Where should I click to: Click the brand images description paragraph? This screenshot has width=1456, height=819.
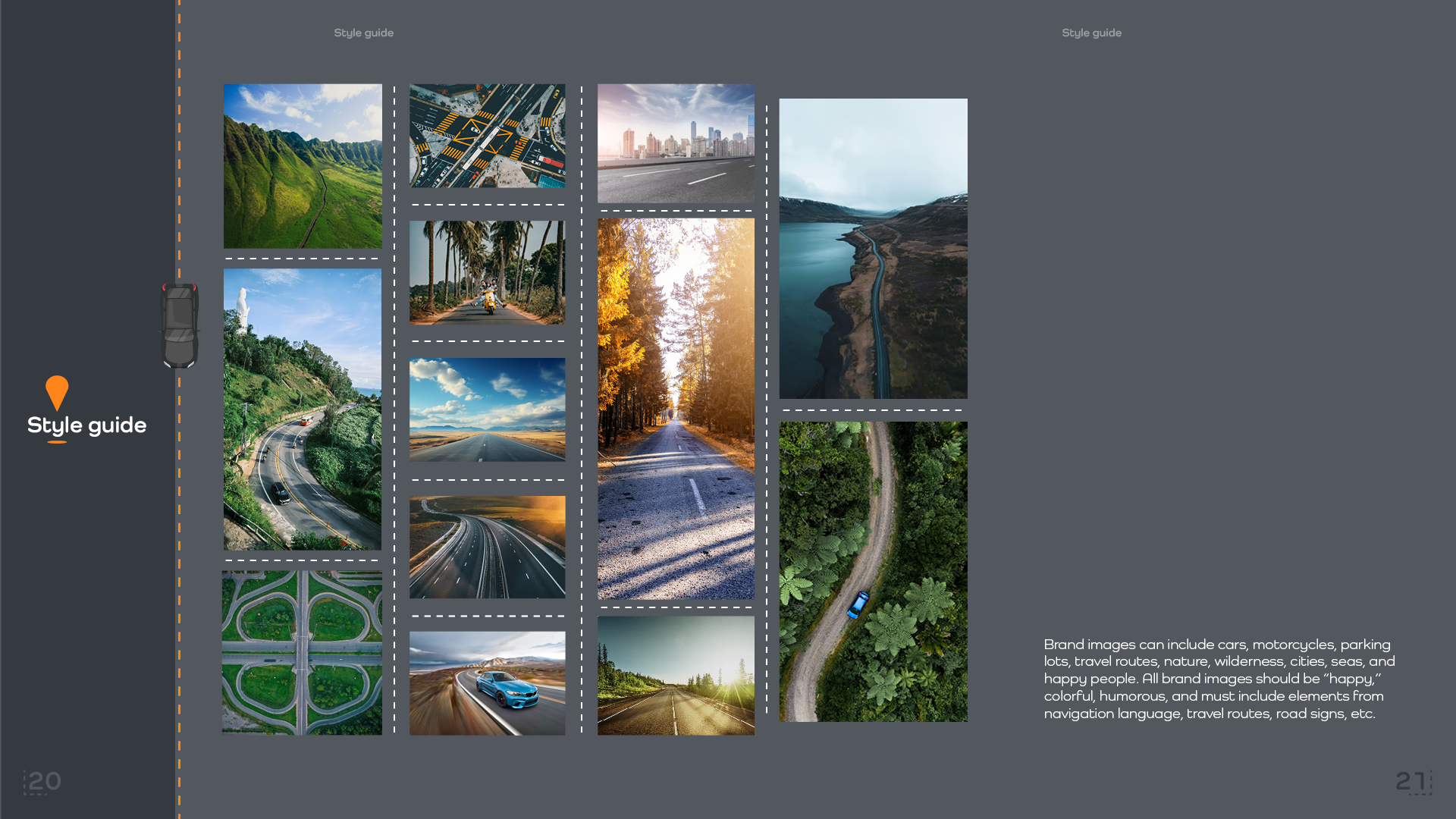[1219, 679]
